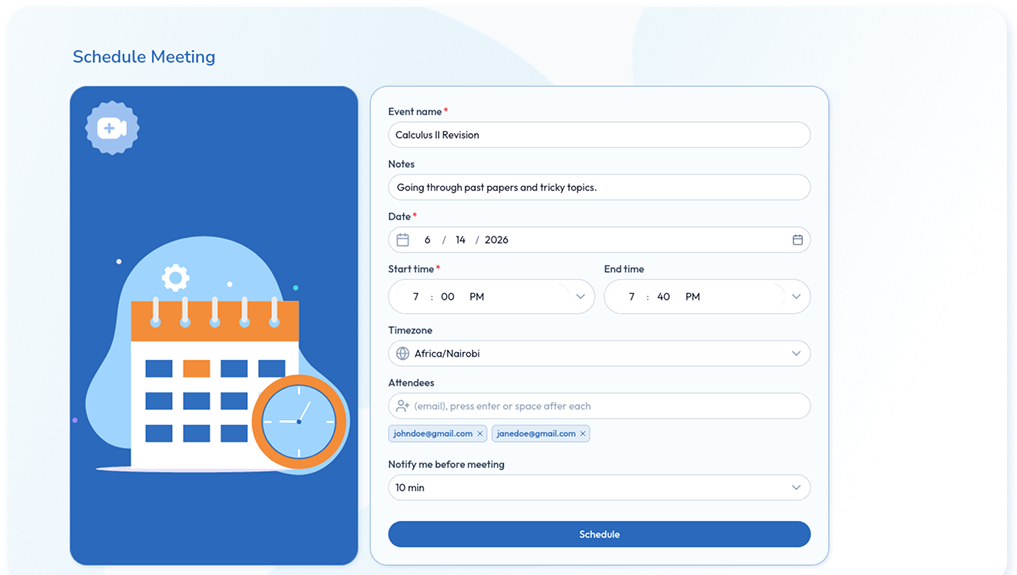Open the Notify me before meeting dropdown

[599, 487]
